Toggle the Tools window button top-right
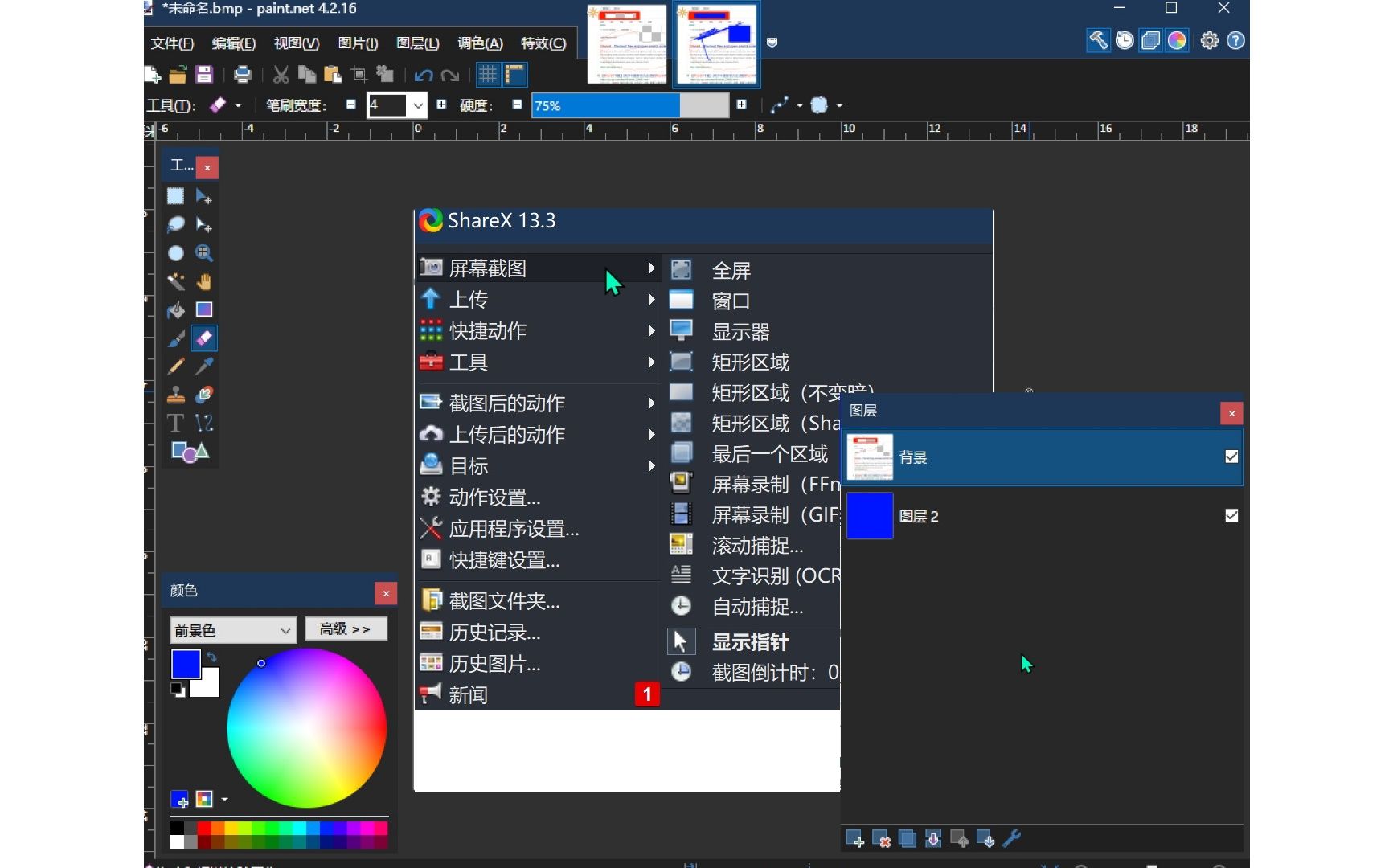 click(1098, 40)
